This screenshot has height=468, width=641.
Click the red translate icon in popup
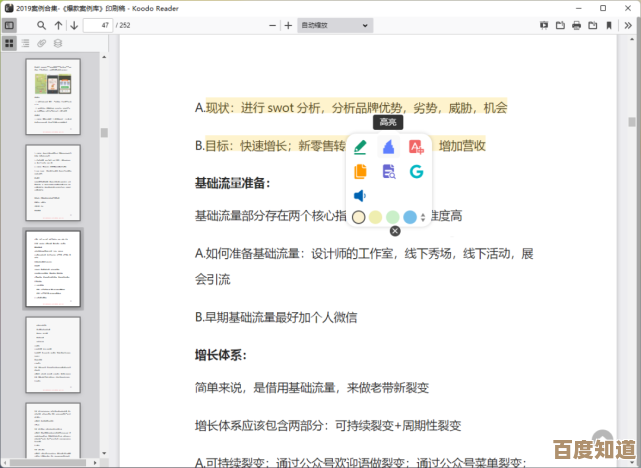coord(416,147)
